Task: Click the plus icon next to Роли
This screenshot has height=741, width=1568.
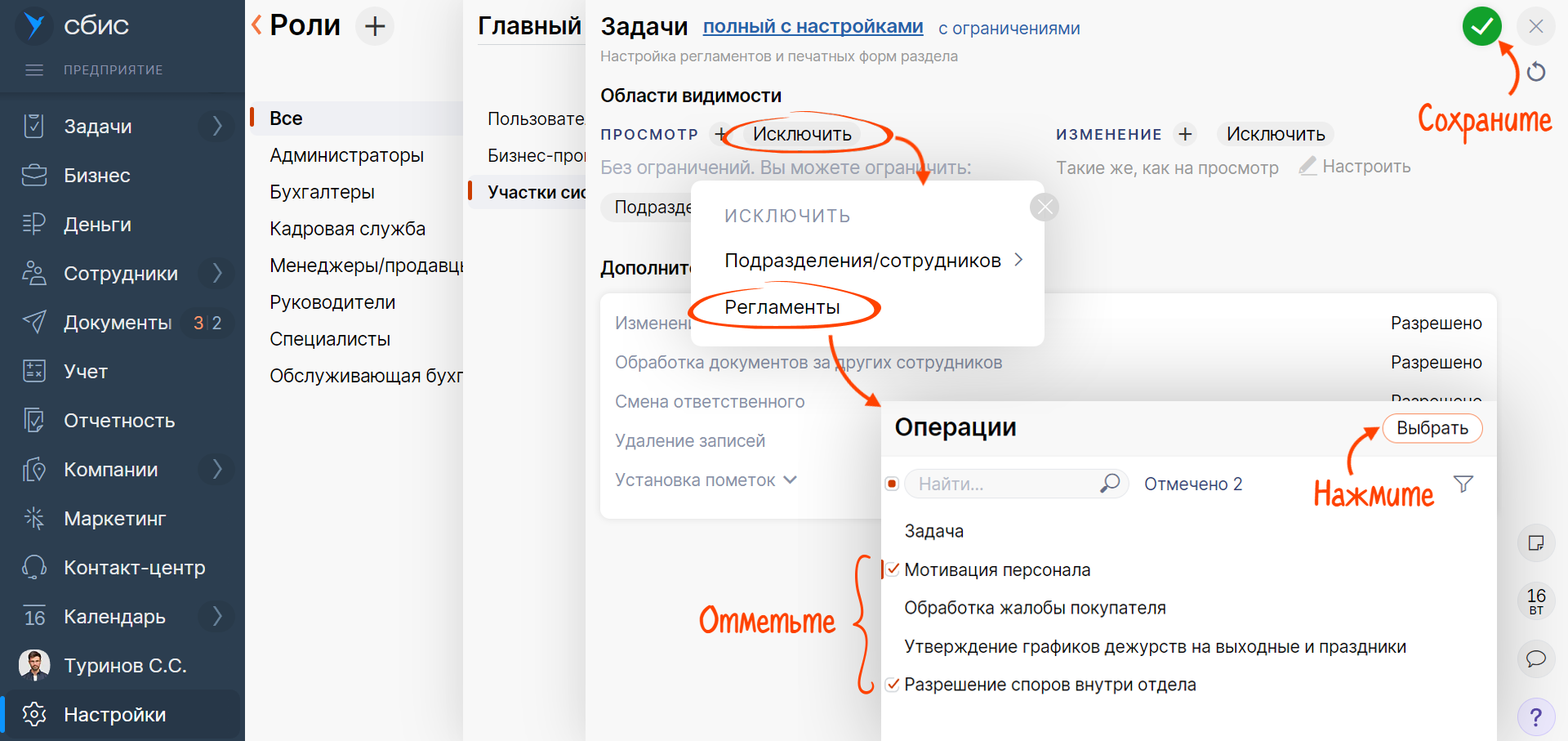Action: pos(375,26)
